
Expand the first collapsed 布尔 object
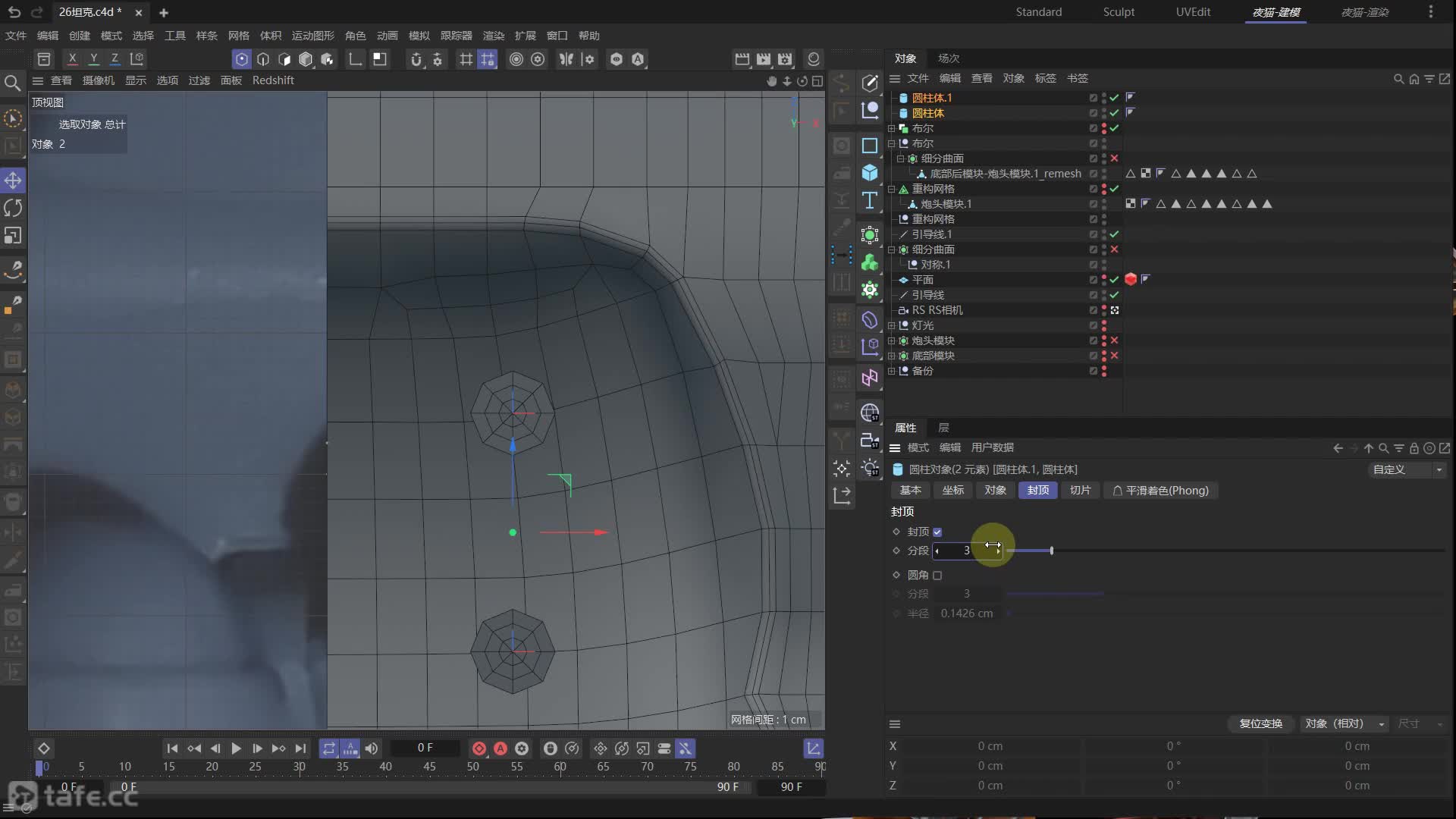click(892, 128)
